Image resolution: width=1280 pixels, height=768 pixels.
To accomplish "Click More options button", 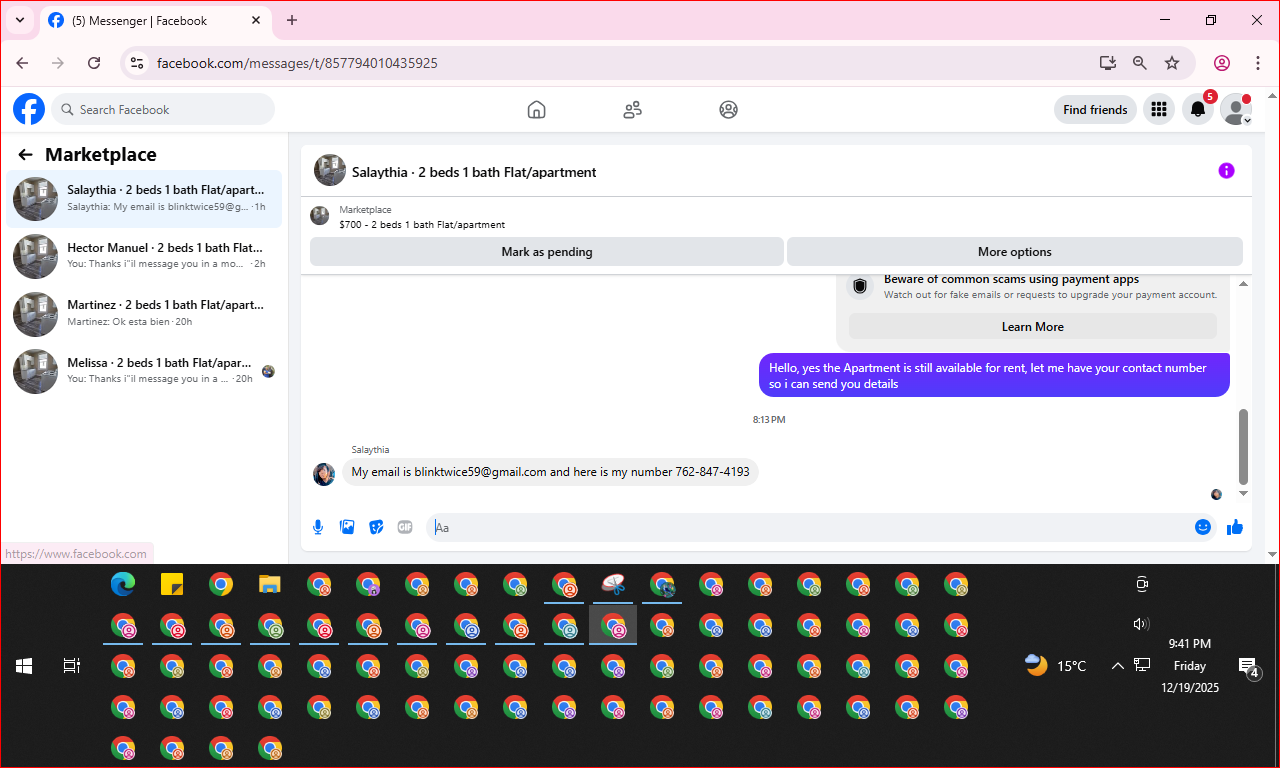I will click(x=1015, y=252).
